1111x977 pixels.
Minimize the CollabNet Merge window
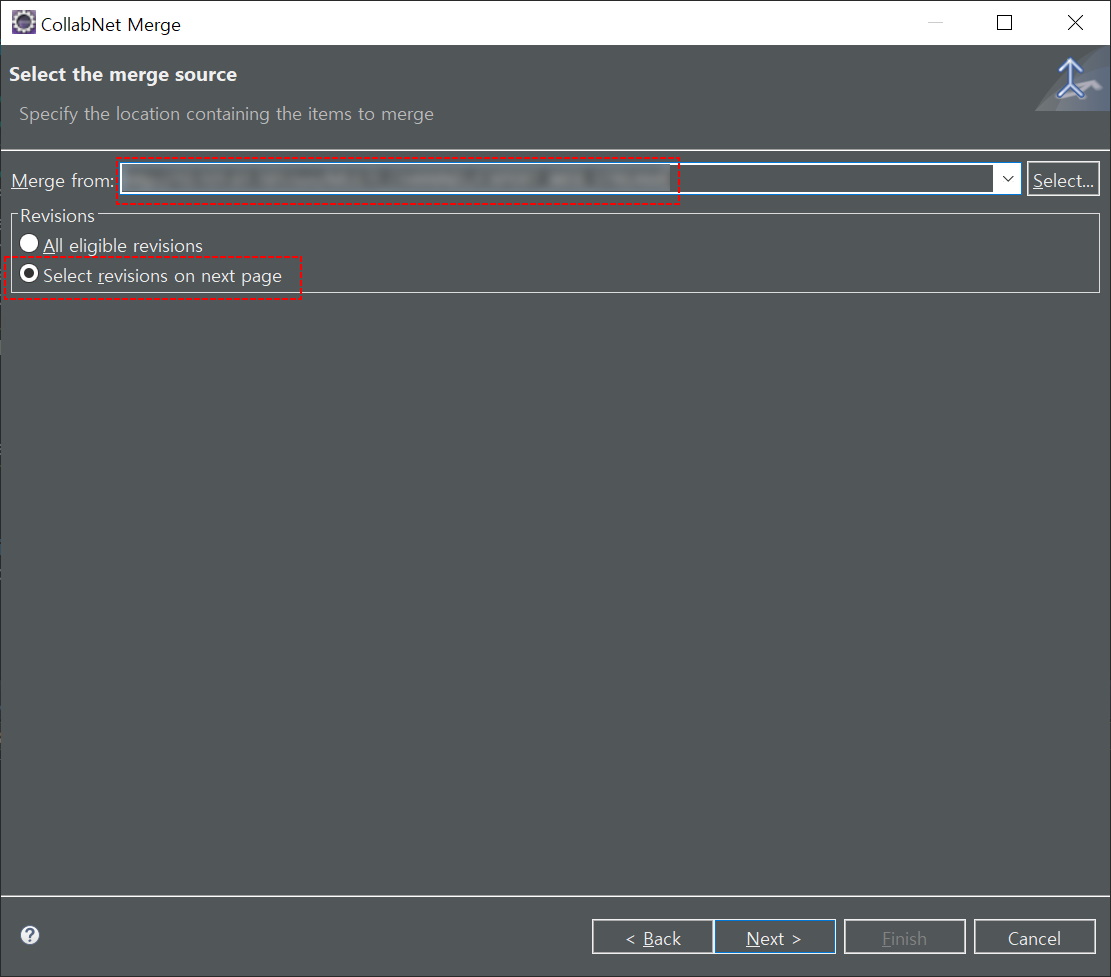coord(935,23)
